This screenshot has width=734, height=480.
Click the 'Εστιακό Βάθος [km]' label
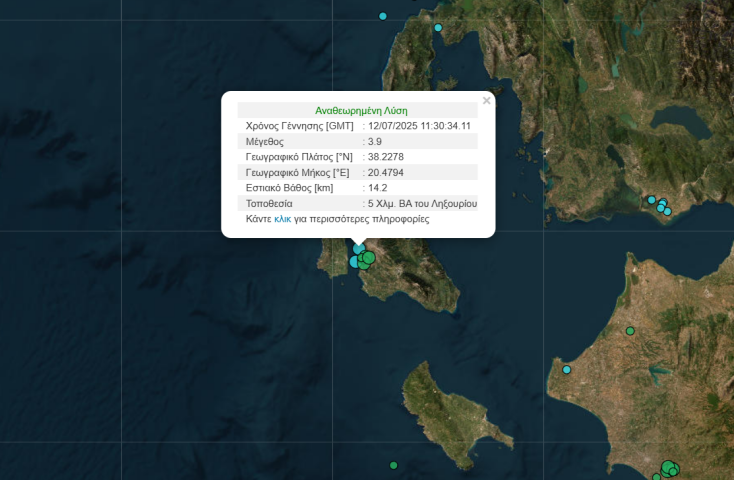(289, 188)
